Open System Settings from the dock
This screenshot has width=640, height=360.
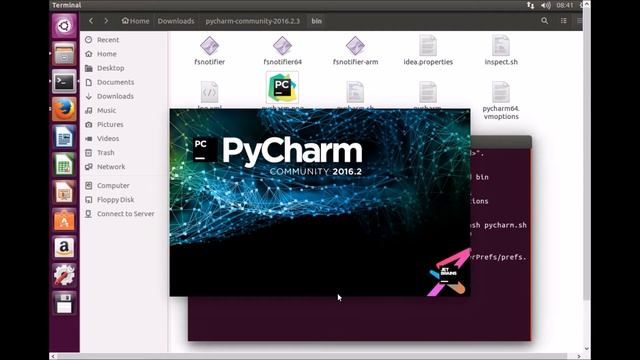[64, 276]
